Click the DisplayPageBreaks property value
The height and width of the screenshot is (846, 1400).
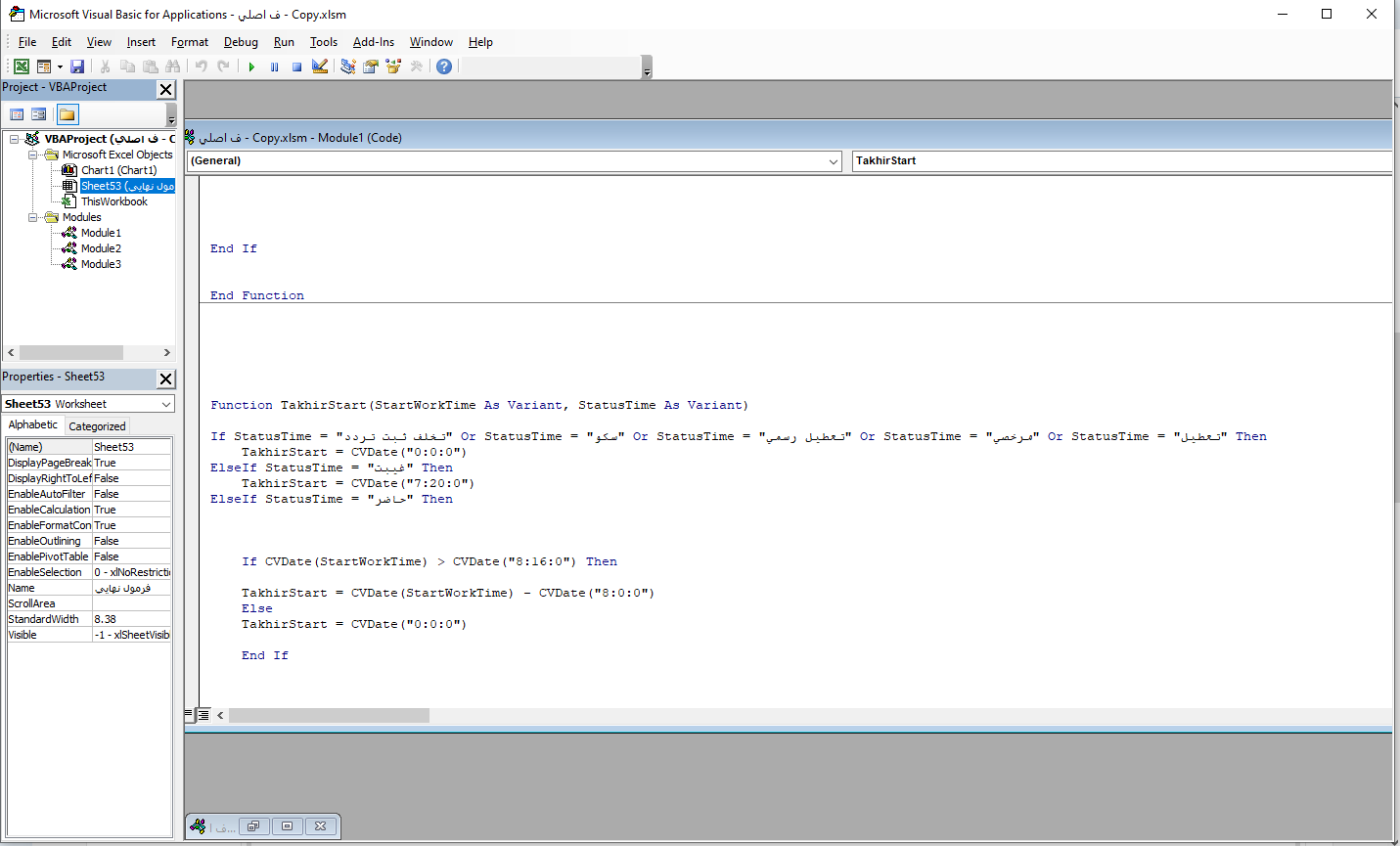coord(132,463)
